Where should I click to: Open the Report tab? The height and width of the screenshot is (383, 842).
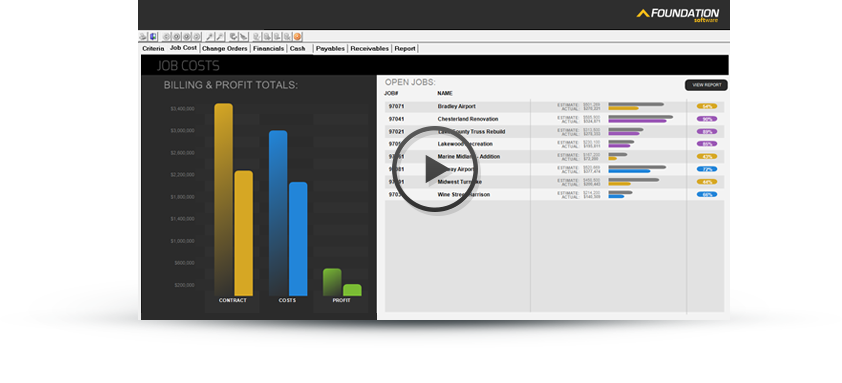pyautogui.click(x=405, y=48)
